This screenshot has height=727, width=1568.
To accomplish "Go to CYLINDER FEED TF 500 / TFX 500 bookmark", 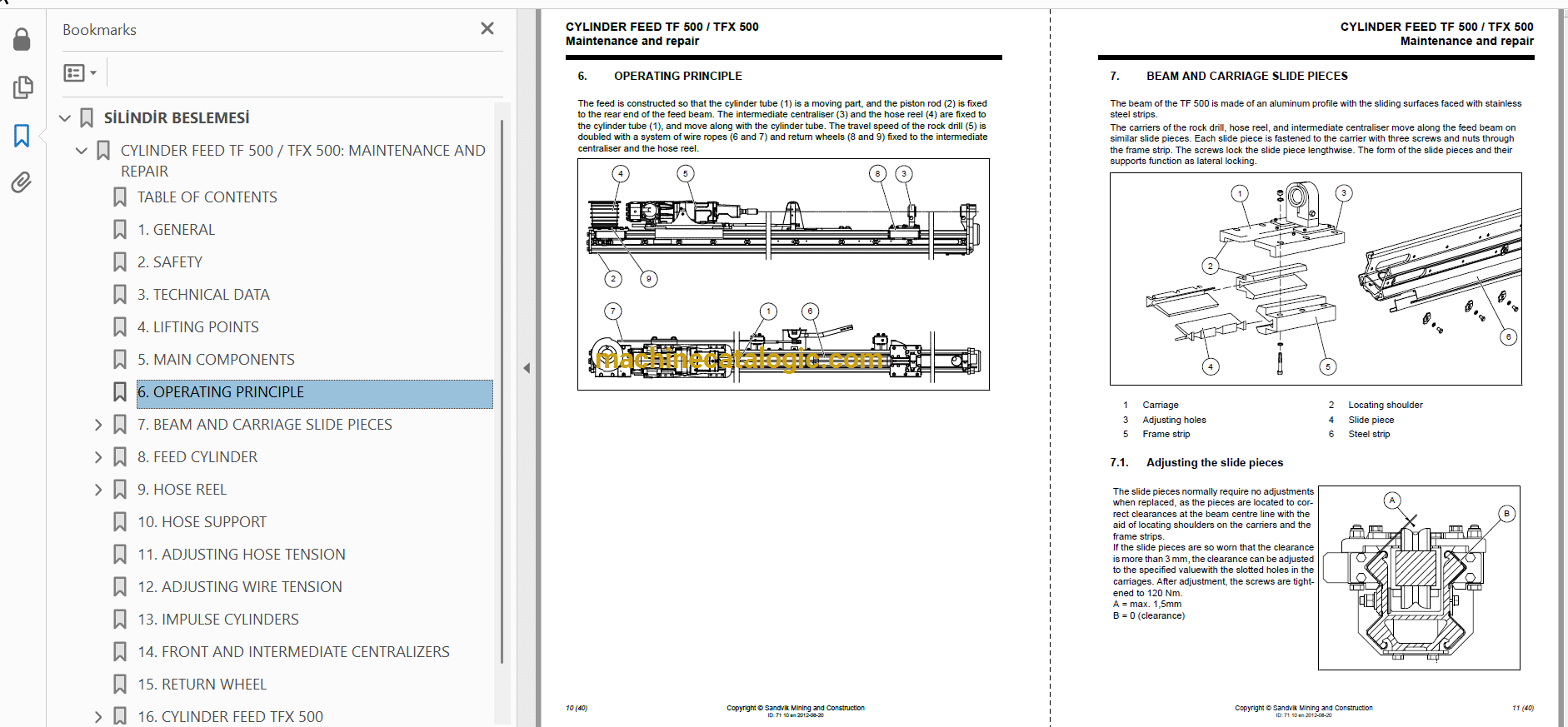I will pyautogui.click(x=302, y=161).
